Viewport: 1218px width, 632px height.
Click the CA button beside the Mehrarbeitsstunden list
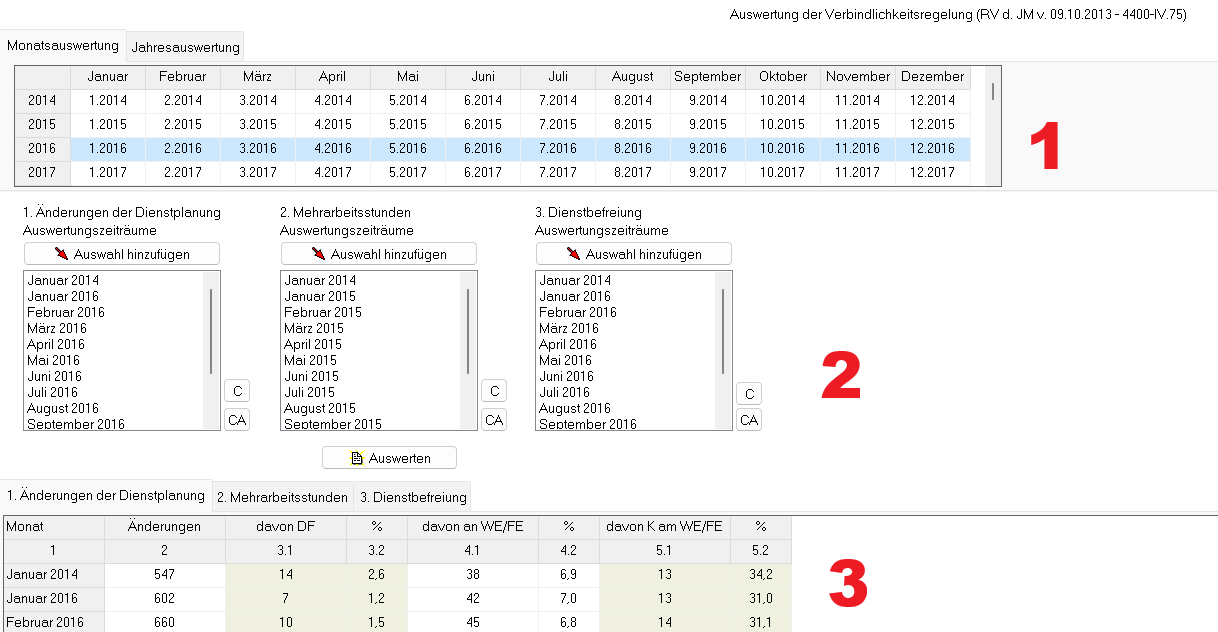click(494, 420)
